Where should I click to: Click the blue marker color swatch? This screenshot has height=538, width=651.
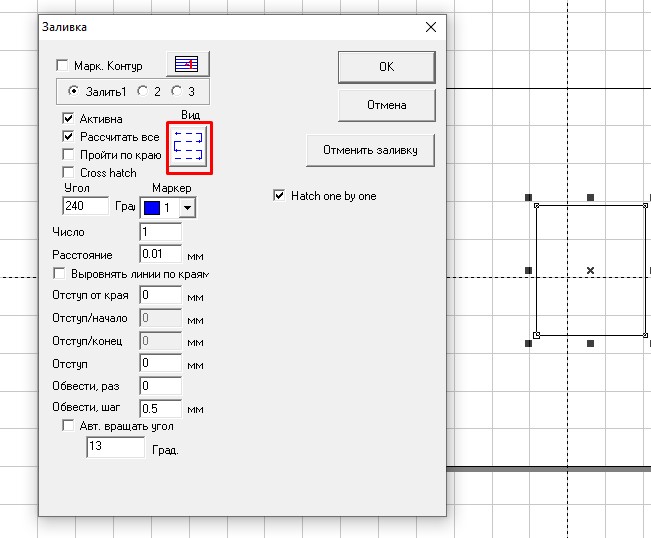point(152,207)
